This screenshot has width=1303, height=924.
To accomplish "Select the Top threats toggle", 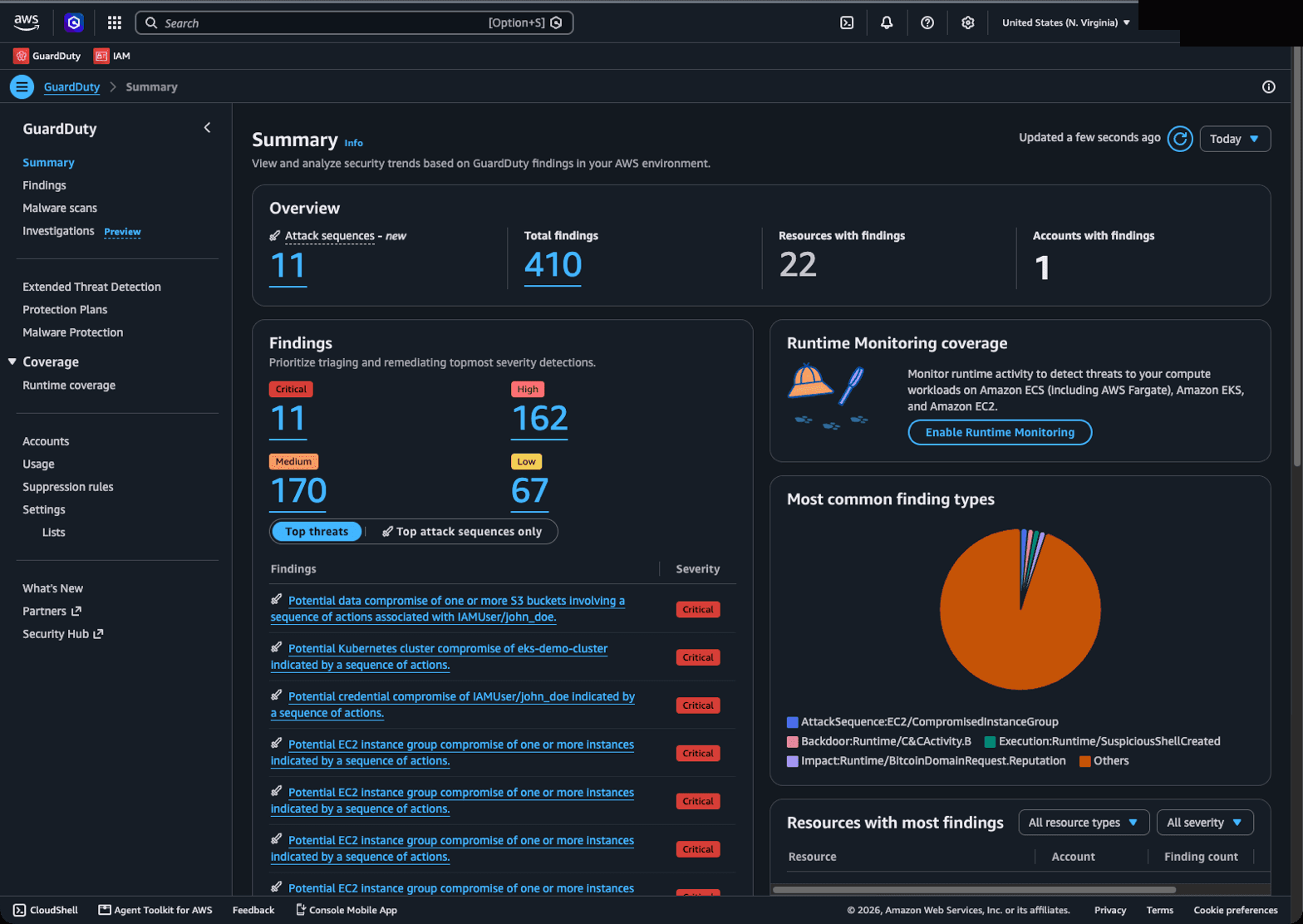I will point(317,532).
